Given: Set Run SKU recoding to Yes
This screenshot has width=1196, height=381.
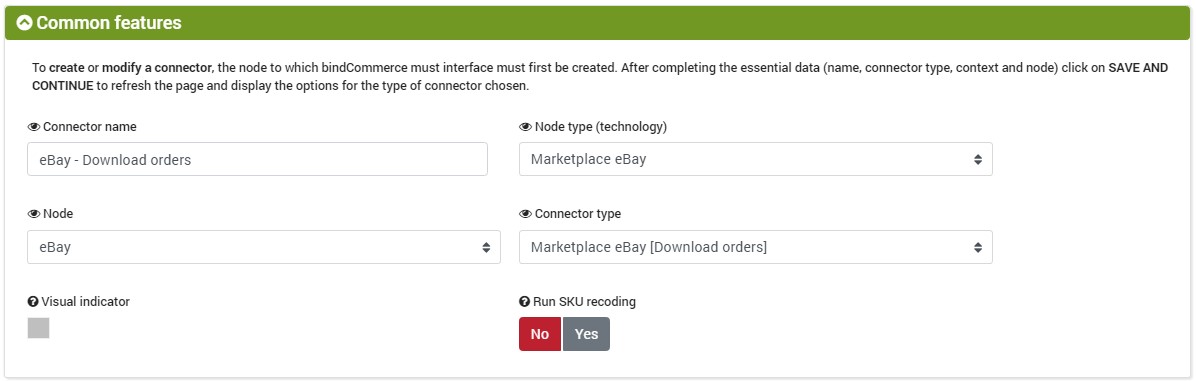Looking at the screenshot, I should pyautogui.click(x=587, y=334).
